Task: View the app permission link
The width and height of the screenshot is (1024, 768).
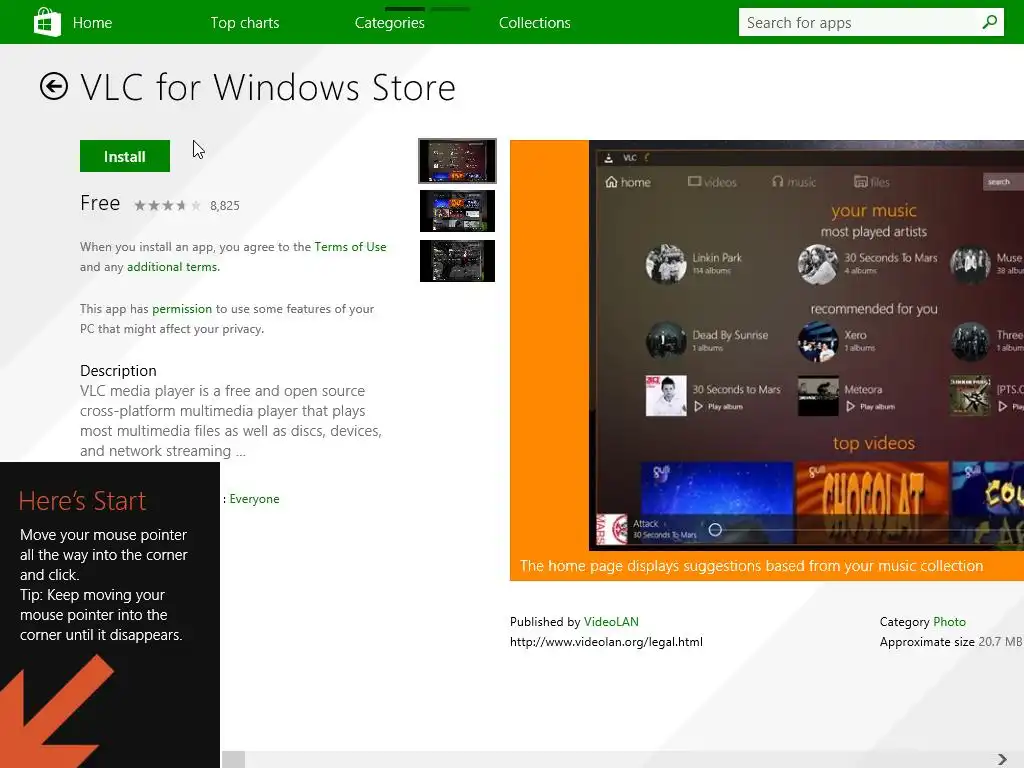Action: pos(182,309)
